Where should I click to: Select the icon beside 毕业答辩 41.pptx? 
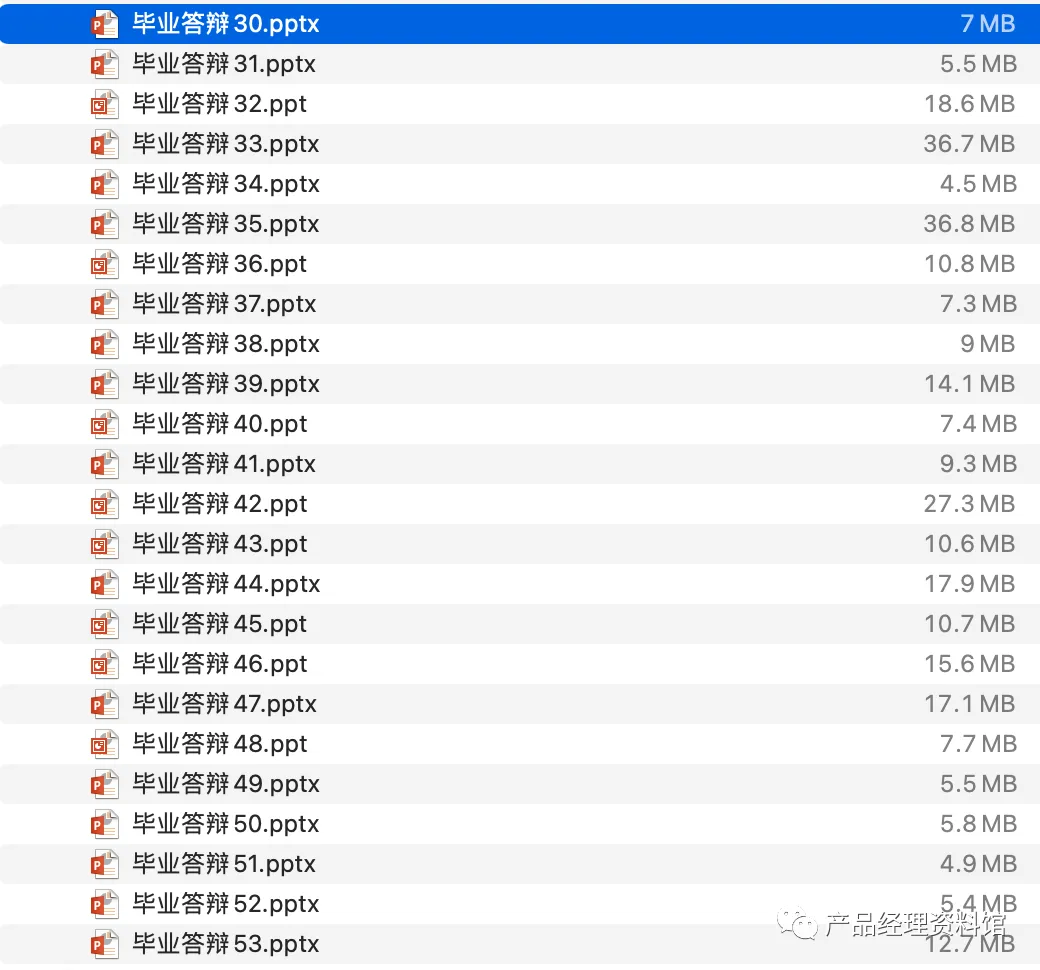105,464
